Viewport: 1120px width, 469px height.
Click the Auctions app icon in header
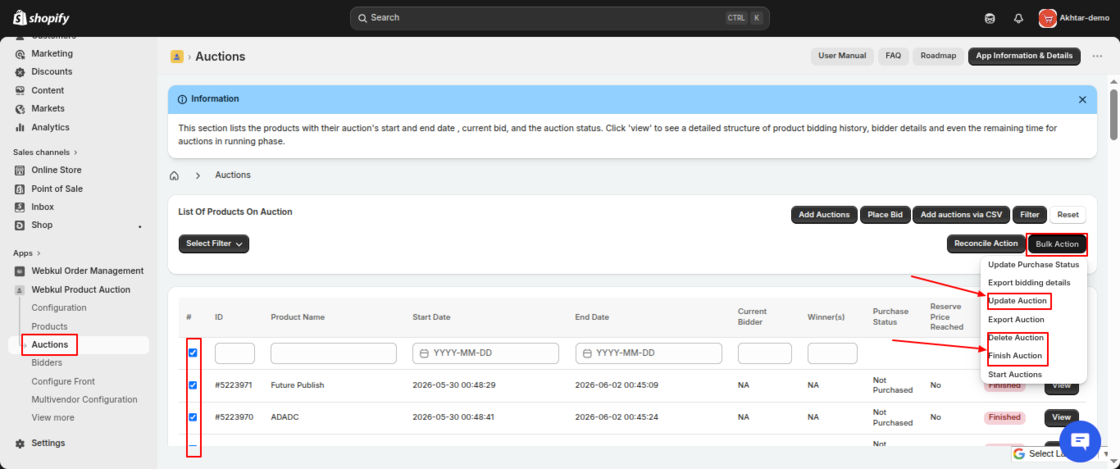(x=176, y=56)
